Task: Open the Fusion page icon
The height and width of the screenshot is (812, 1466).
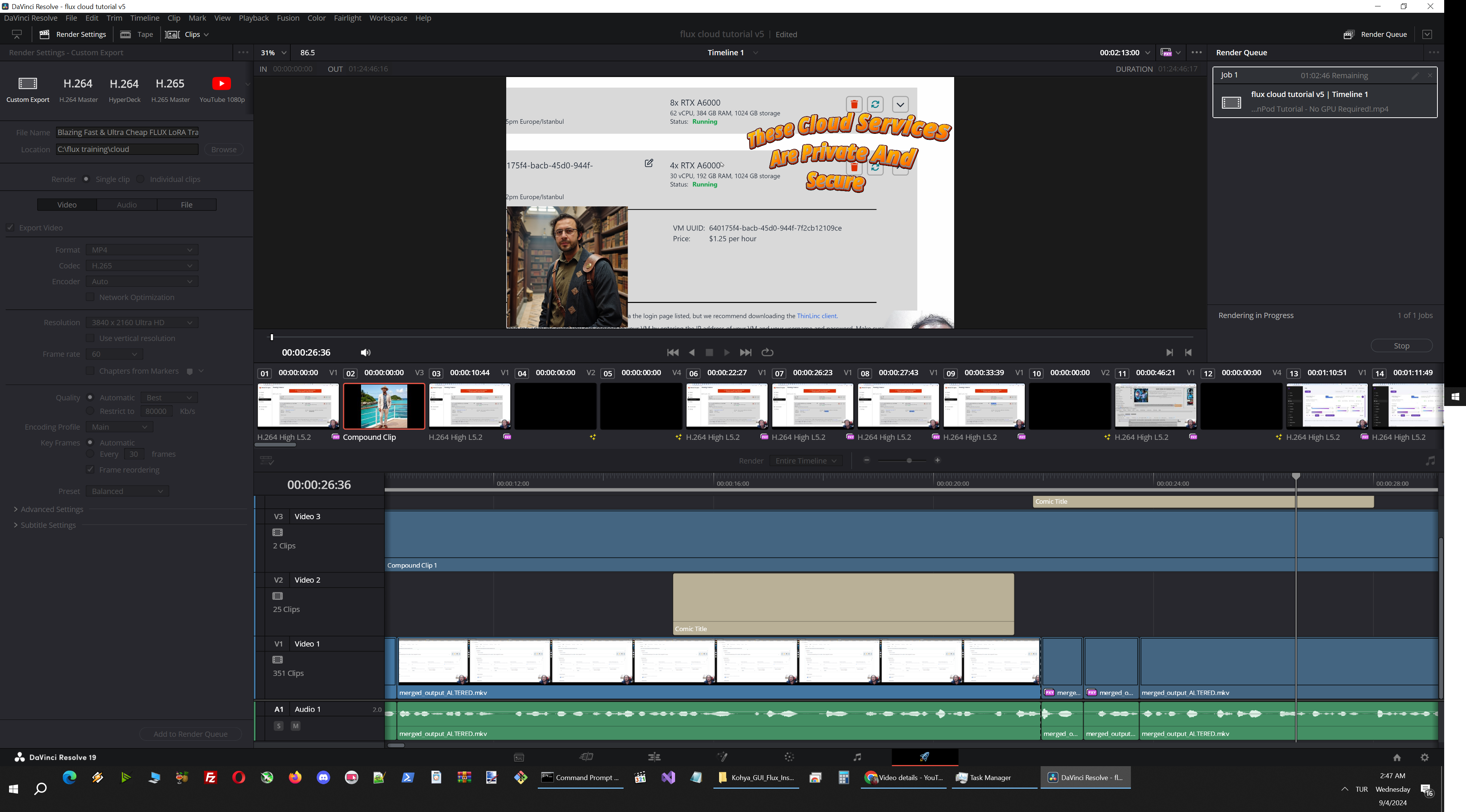Action: (722, 757)
